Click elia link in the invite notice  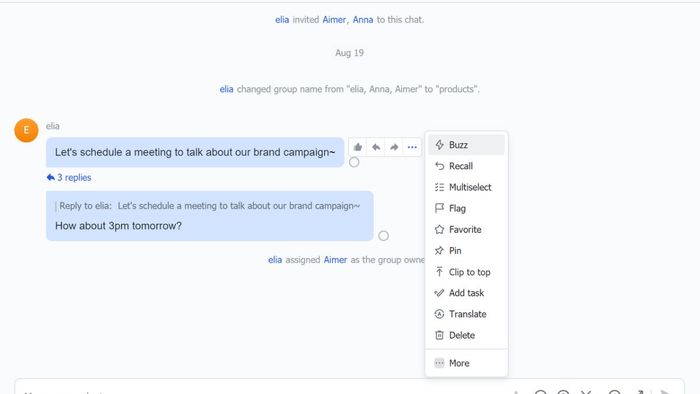282,20
